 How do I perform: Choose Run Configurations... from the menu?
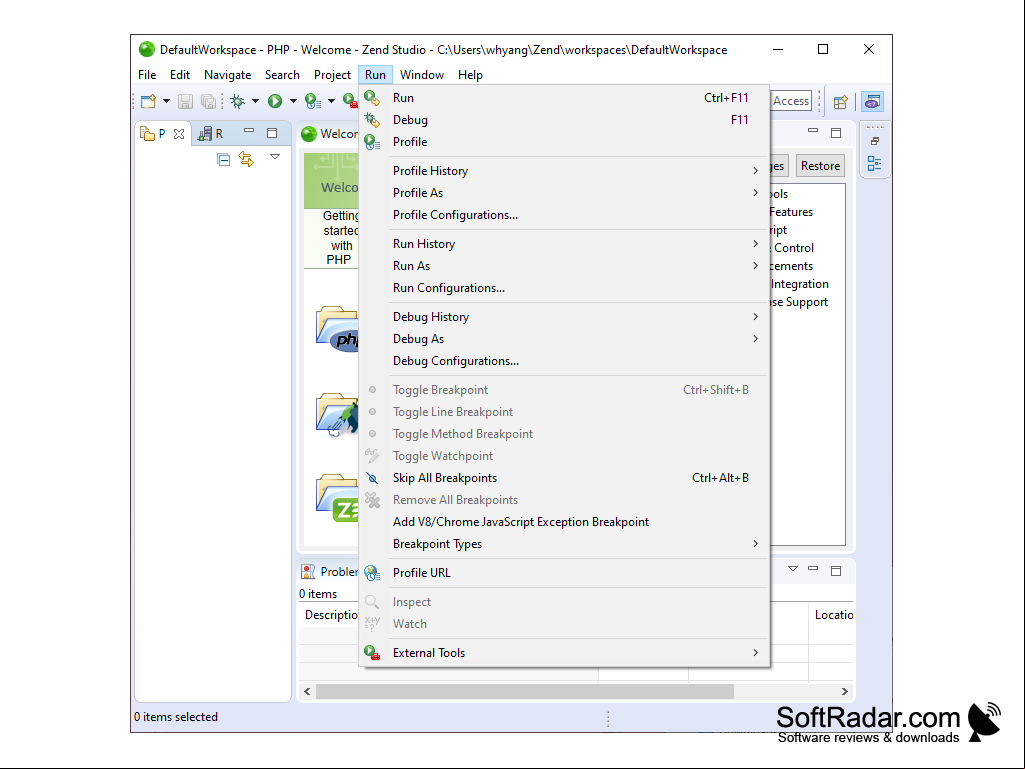pyautogui.click(x=563, y=288)
